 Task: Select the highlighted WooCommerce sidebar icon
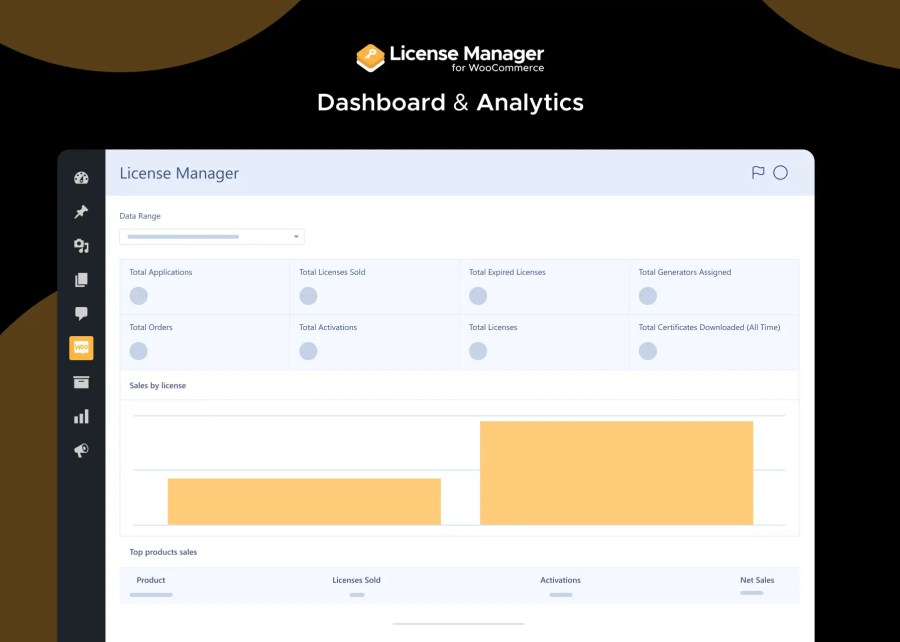(82, 348)
